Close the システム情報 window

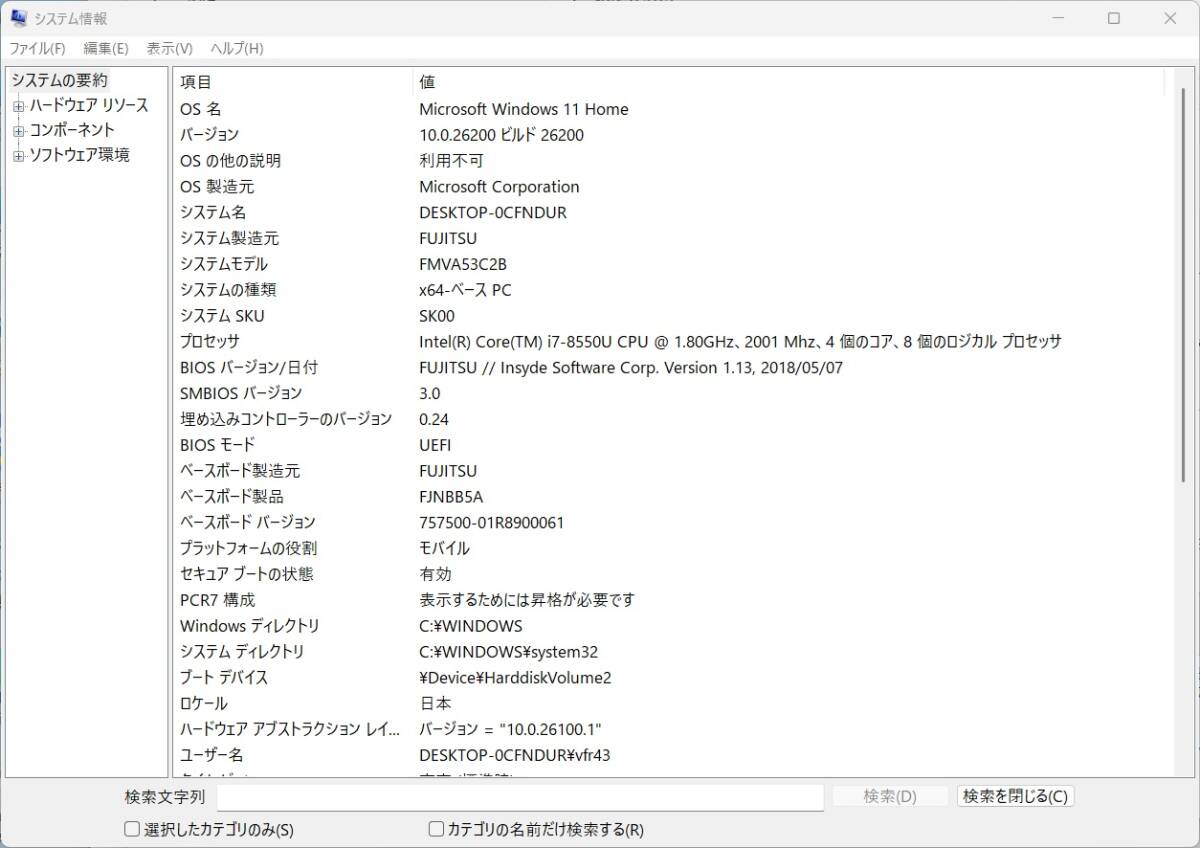click(1170, 18)
